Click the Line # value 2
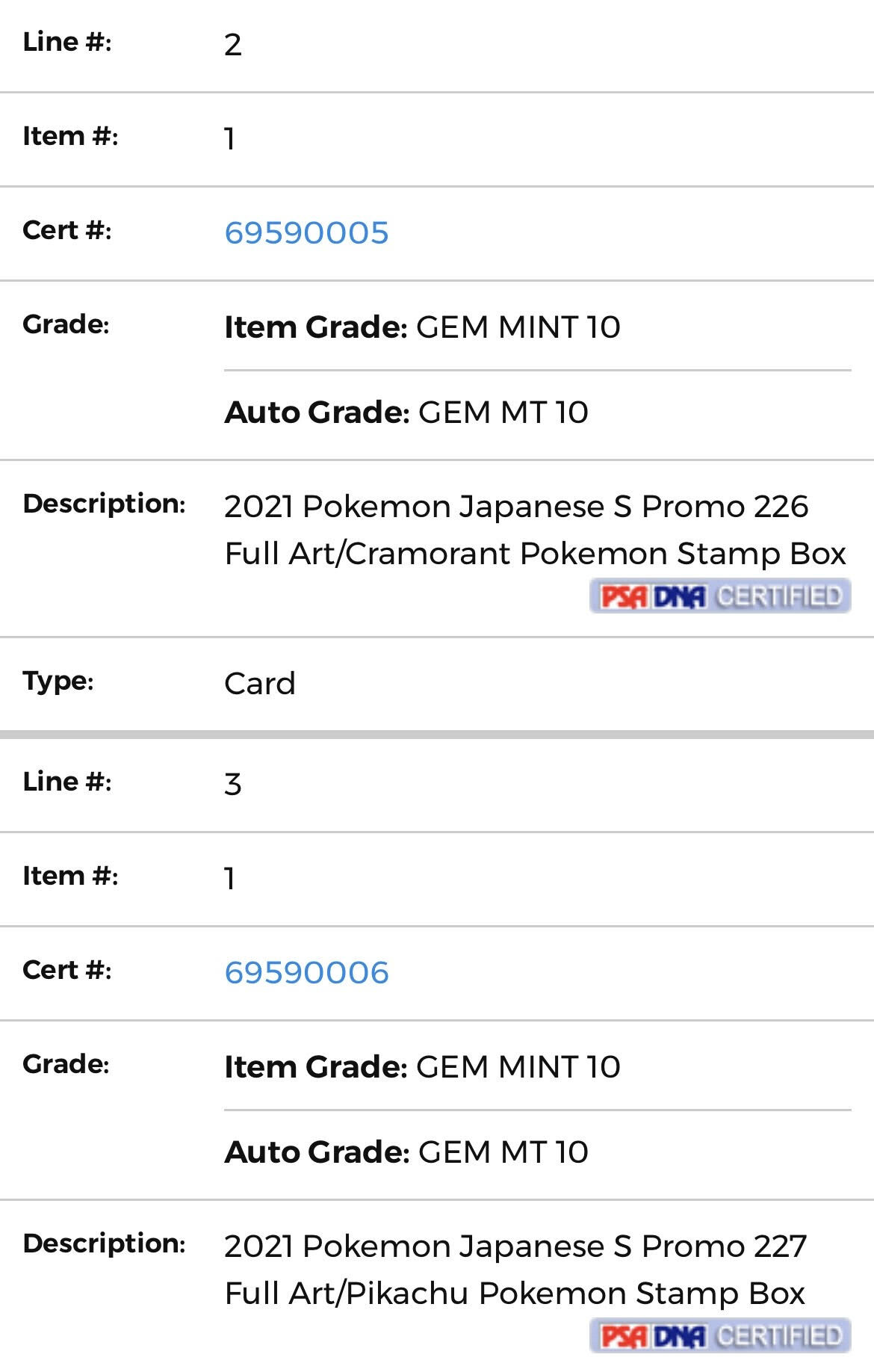Screen dimensions: 874x1372 233,45
